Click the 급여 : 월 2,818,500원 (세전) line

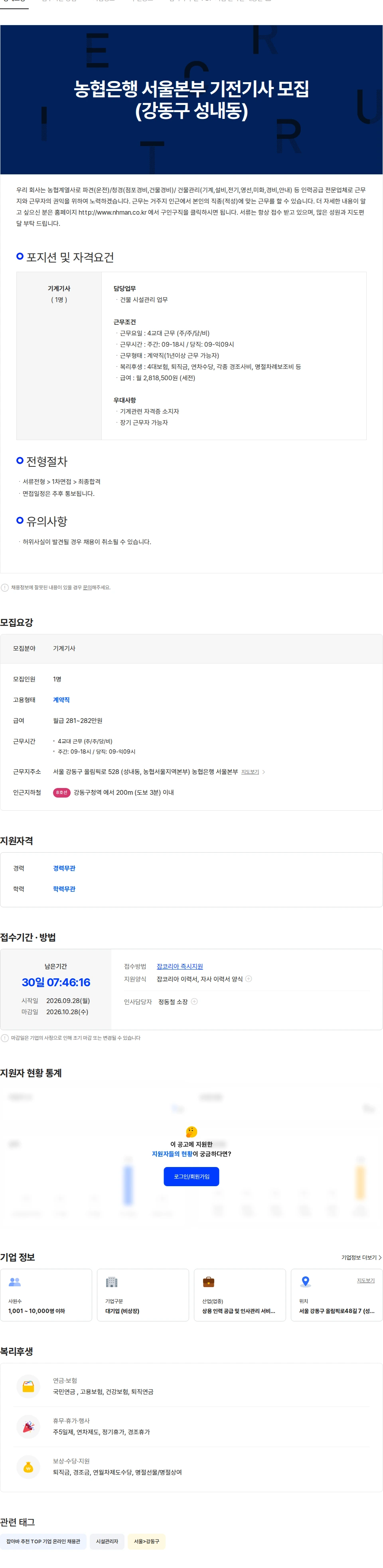pos(157,378)
